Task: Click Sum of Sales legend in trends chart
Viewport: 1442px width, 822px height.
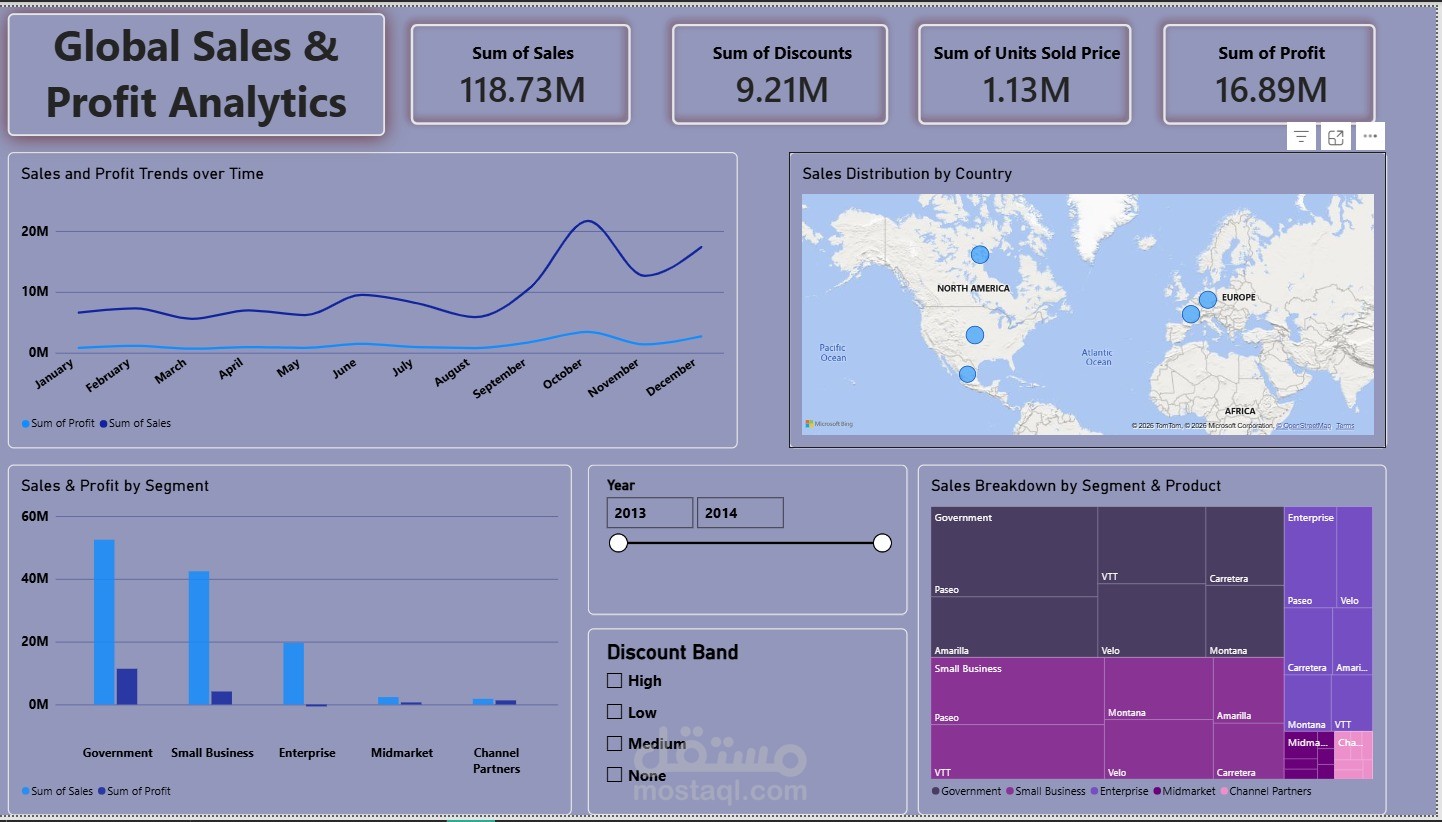Action: pos(135,423)
